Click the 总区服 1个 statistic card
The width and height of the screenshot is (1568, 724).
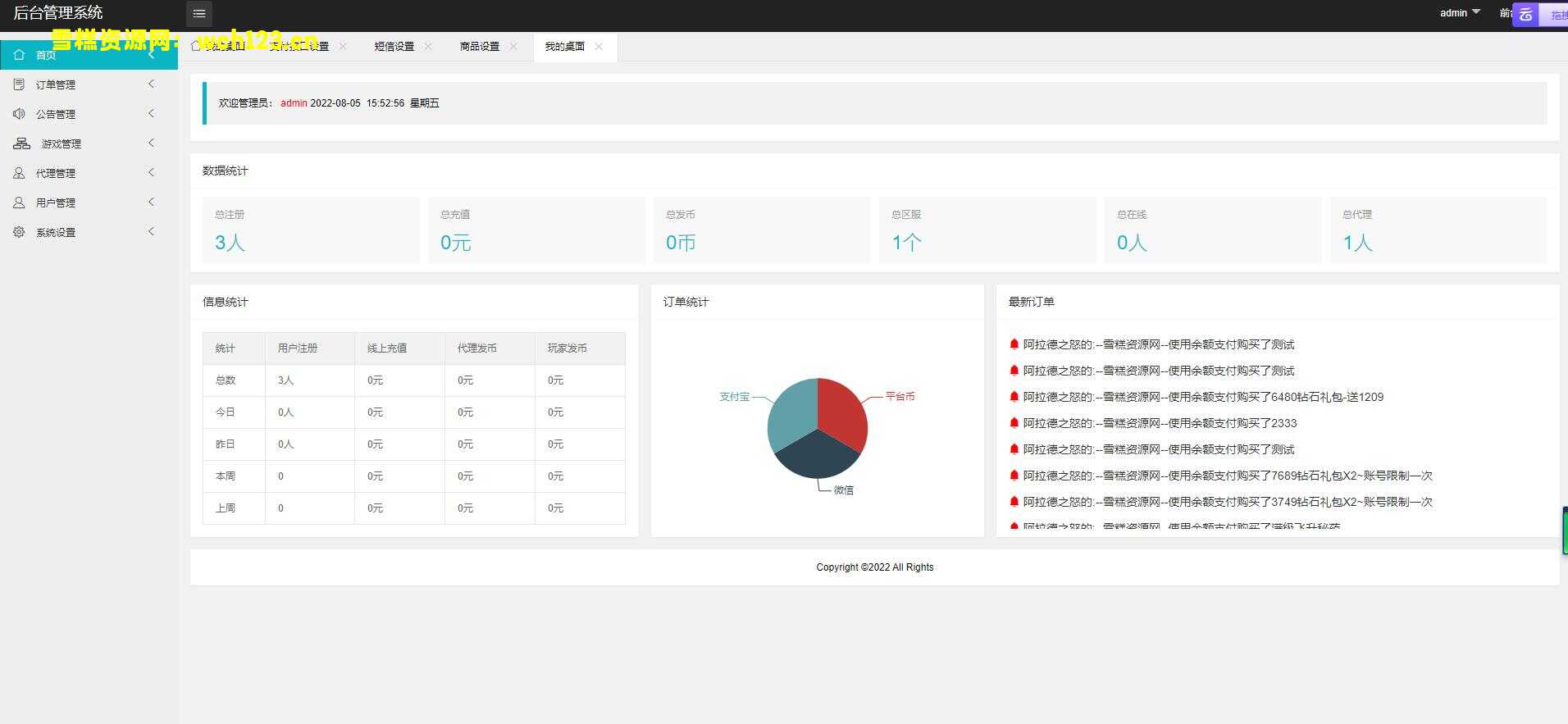[x=987, y=230]
